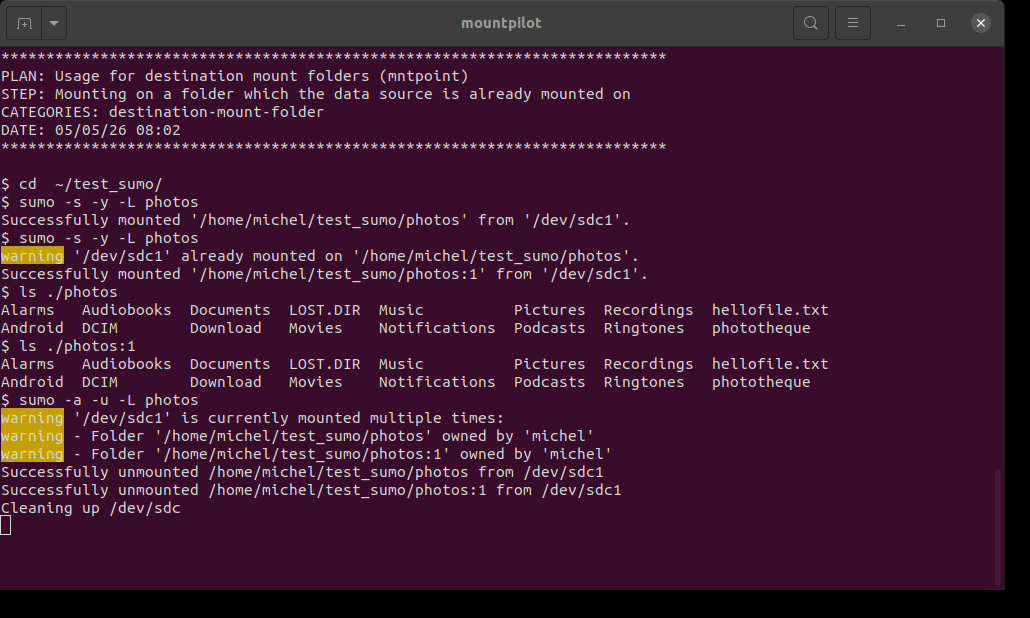The height and width of the screenshot is (618, 1030).
Task: Click the 'already mounted on' warning line
Action: (x=320, y=256)
